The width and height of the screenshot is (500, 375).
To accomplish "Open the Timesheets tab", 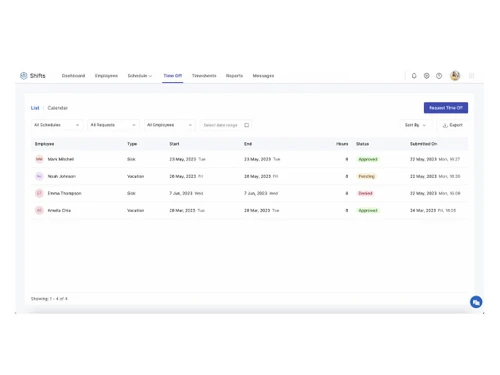I will coord(204,76).
